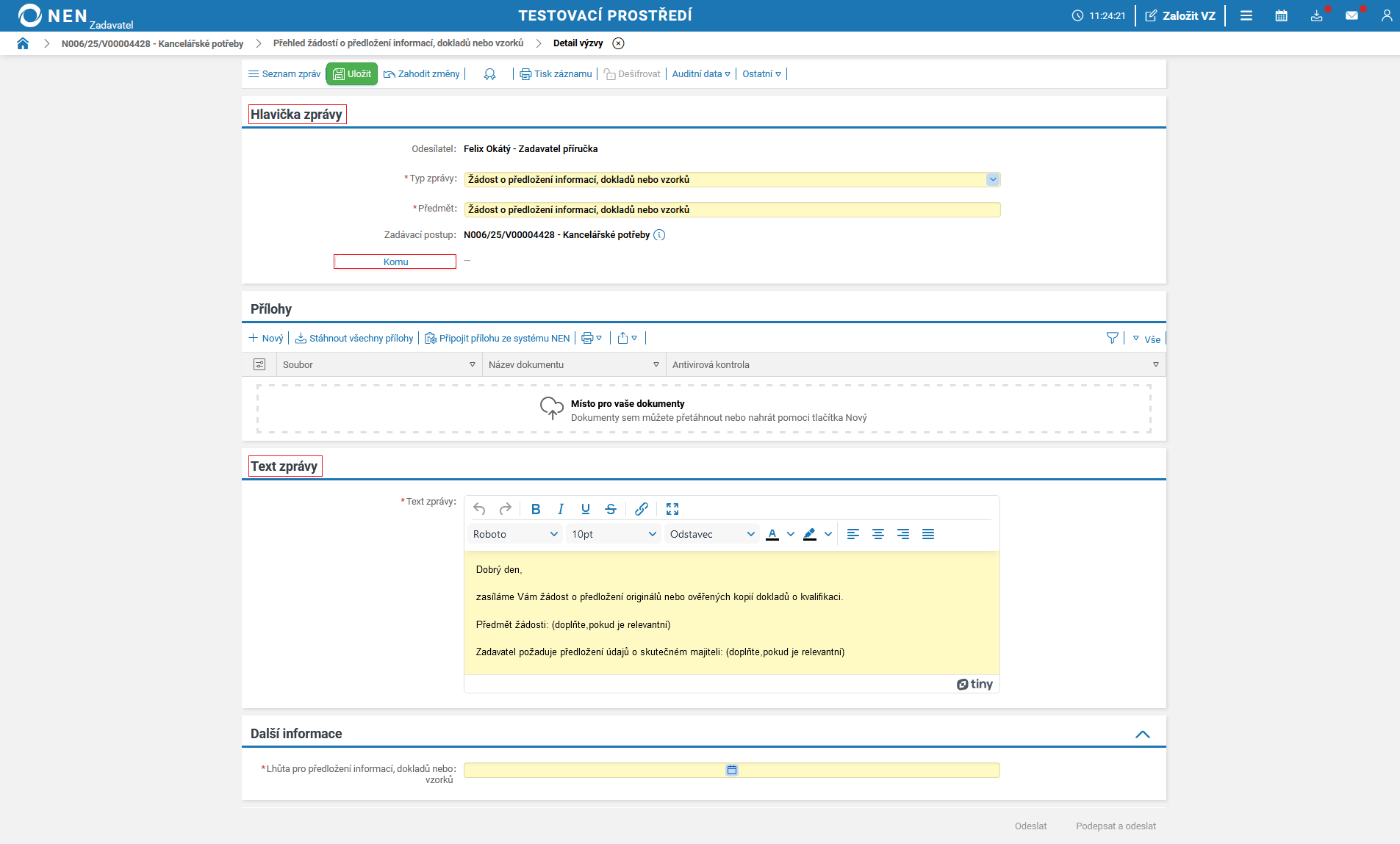This screenshot has width=1400, height=844.
Task: Toggle underline formatting in editor
Action: tap(586, 509)
